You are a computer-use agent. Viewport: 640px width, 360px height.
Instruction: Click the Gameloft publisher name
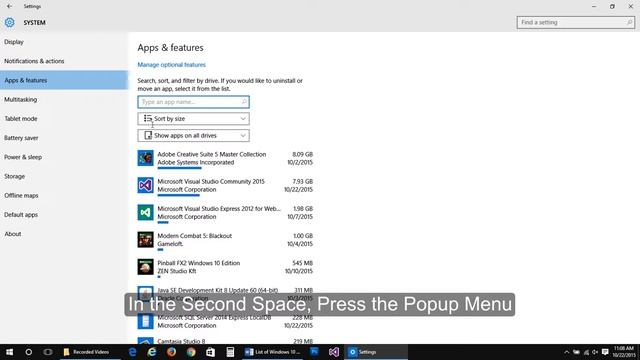click(x=170, y=244)
